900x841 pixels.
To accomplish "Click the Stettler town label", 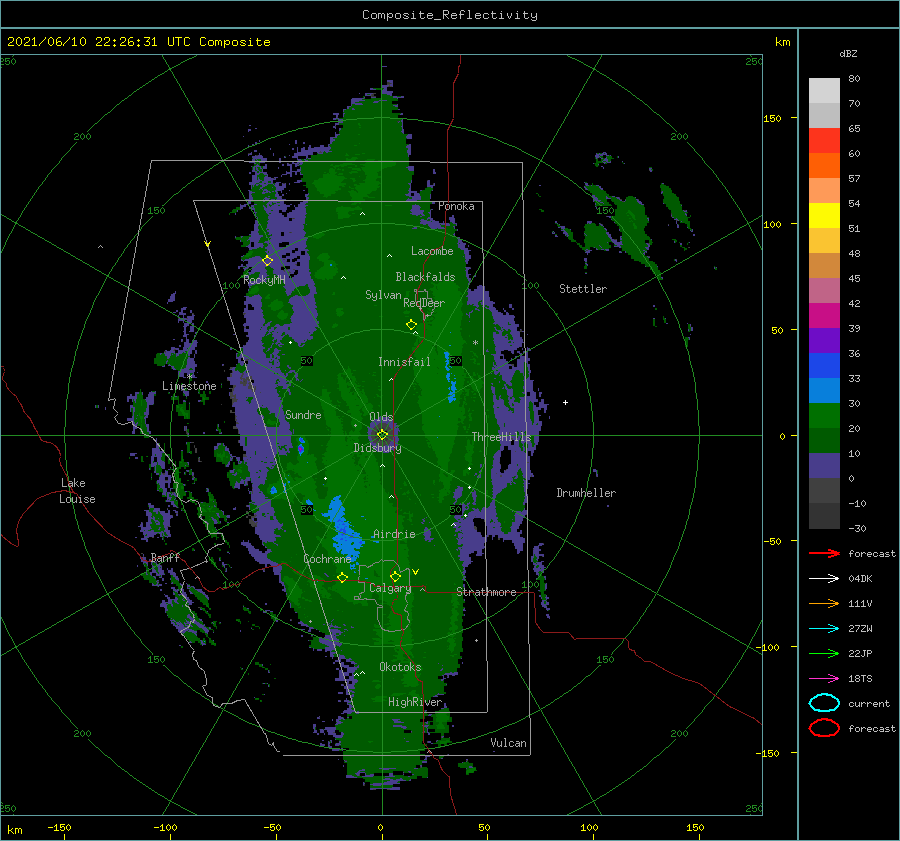I will pos(583,289).
